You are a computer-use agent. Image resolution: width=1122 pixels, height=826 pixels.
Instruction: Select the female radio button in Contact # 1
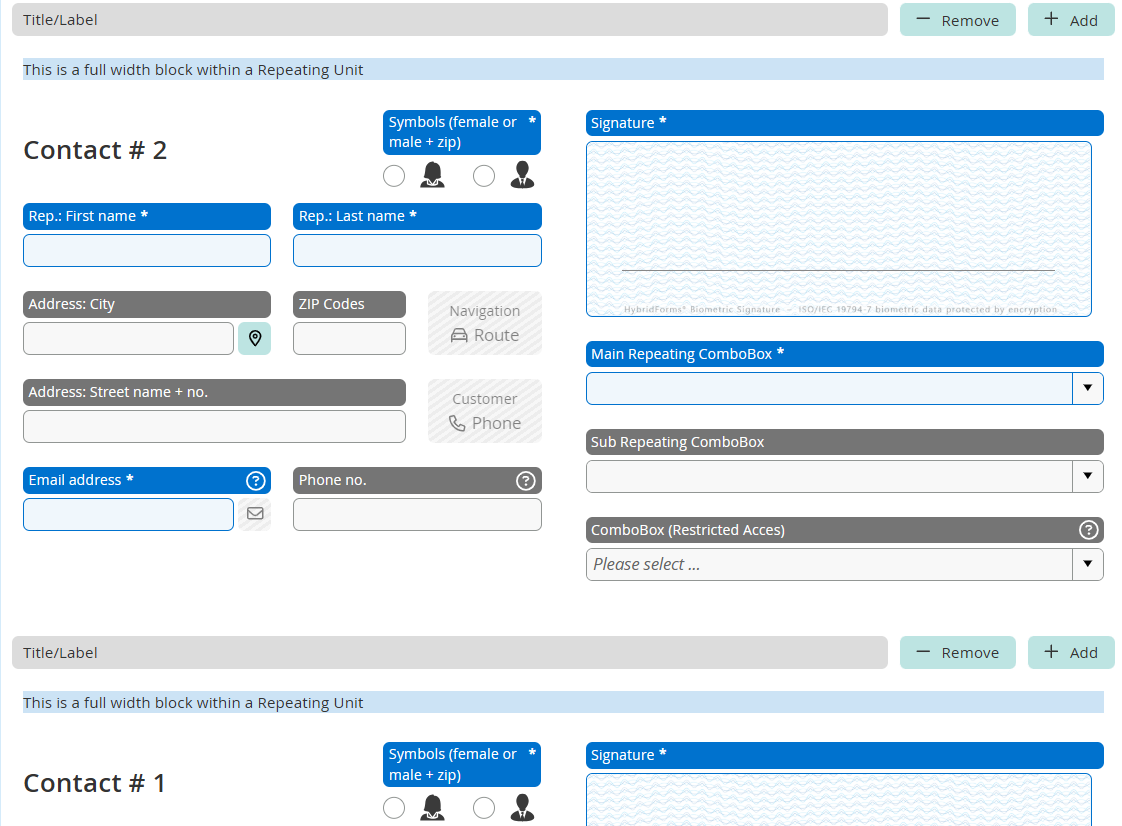pos(394,808)
